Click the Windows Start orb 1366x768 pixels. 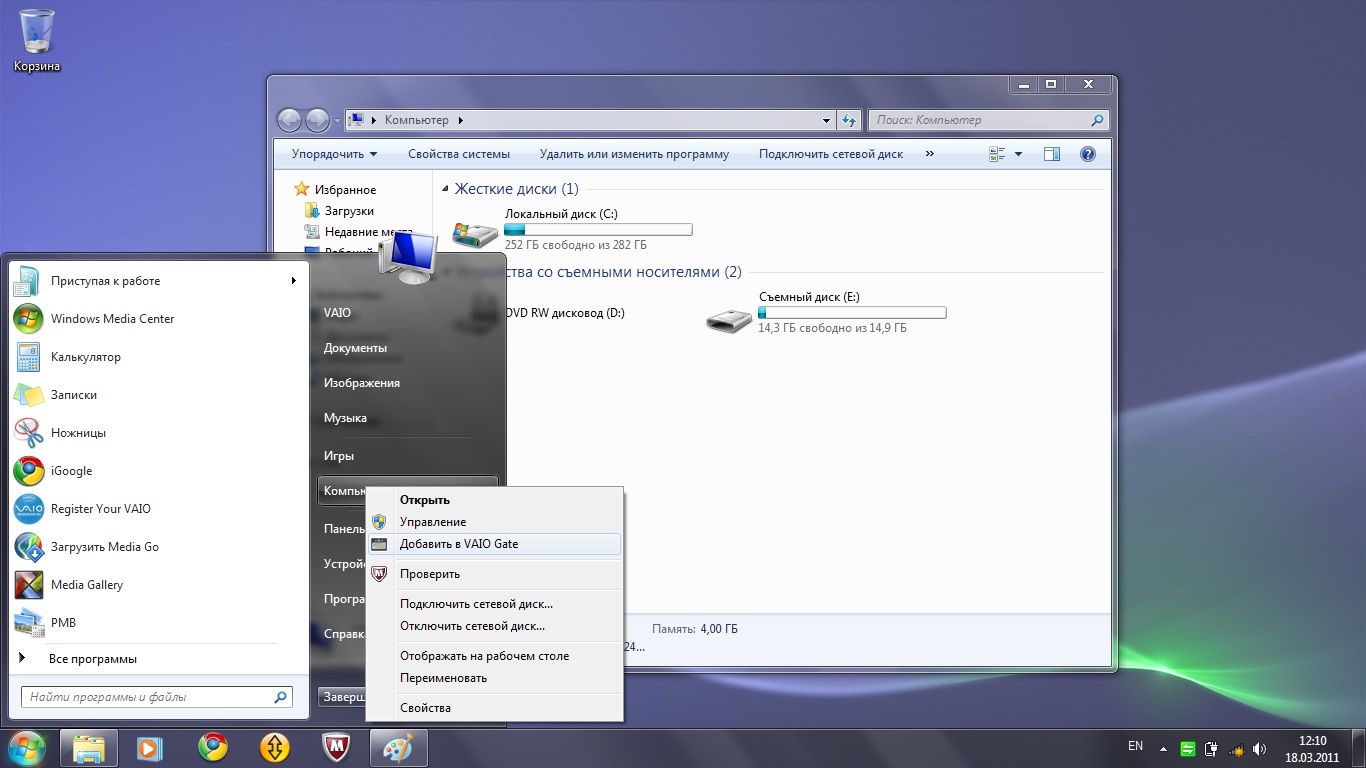[x=27, y=747]
